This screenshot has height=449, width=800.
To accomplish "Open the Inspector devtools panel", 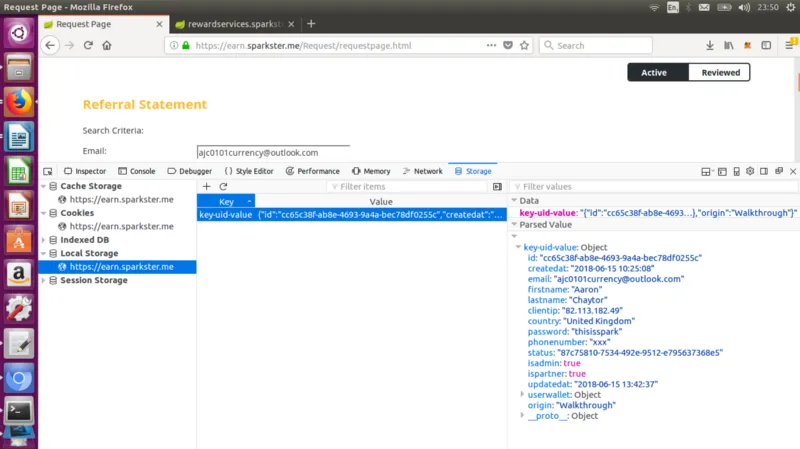I will pos(85,171).
